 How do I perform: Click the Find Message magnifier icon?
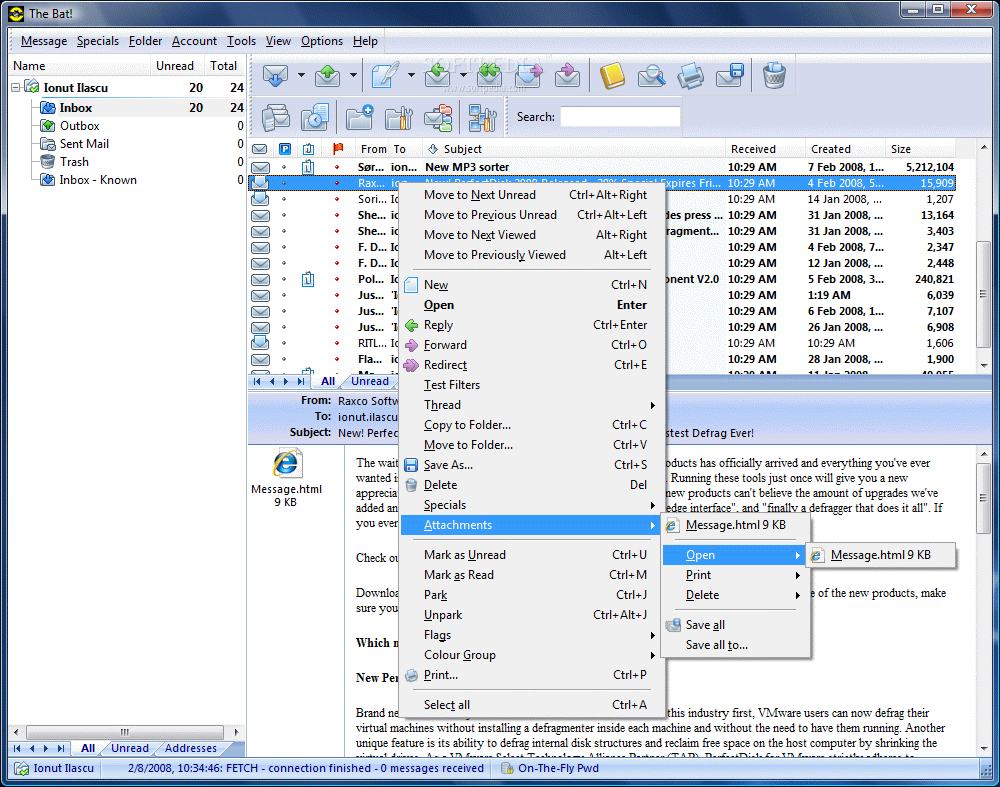click(x=651, y=75)
